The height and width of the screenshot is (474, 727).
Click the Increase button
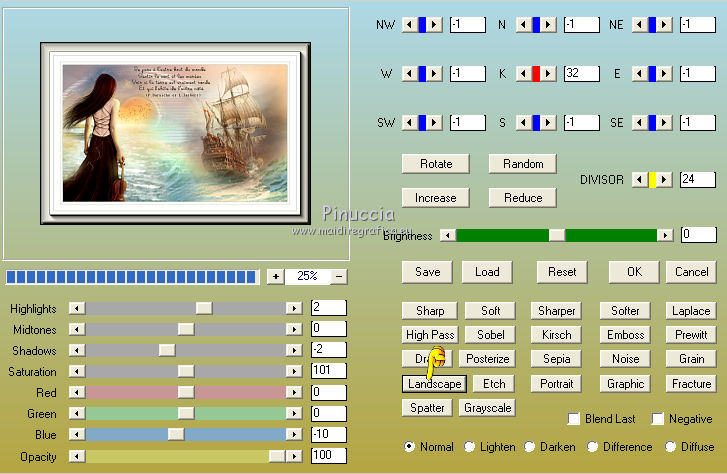436,198
